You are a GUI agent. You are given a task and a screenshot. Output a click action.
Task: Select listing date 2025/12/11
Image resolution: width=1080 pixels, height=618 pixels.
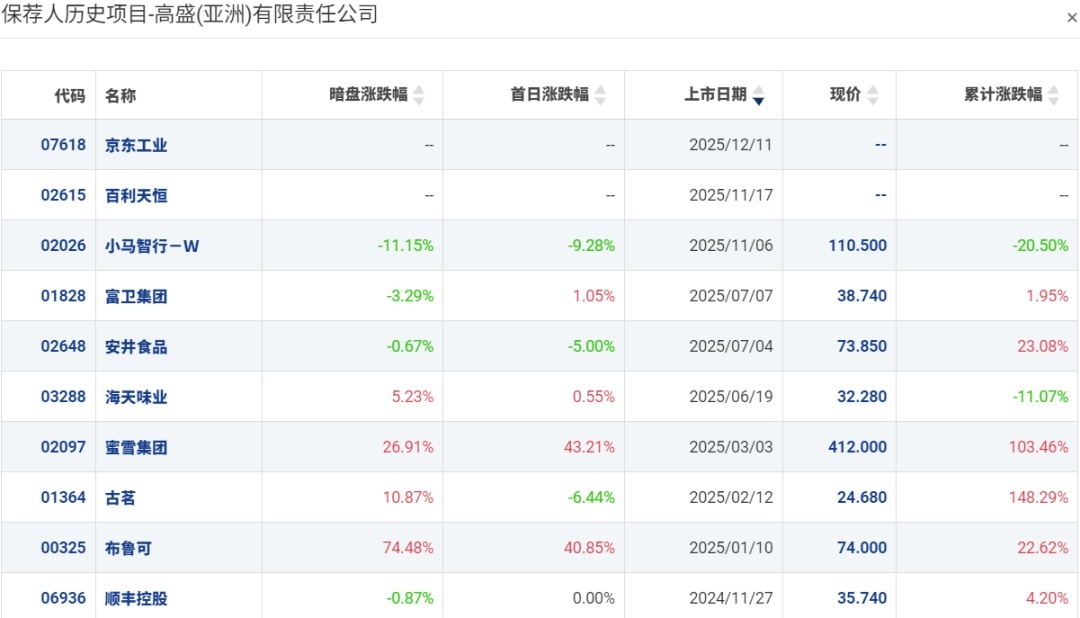click(x=731, y=145)
